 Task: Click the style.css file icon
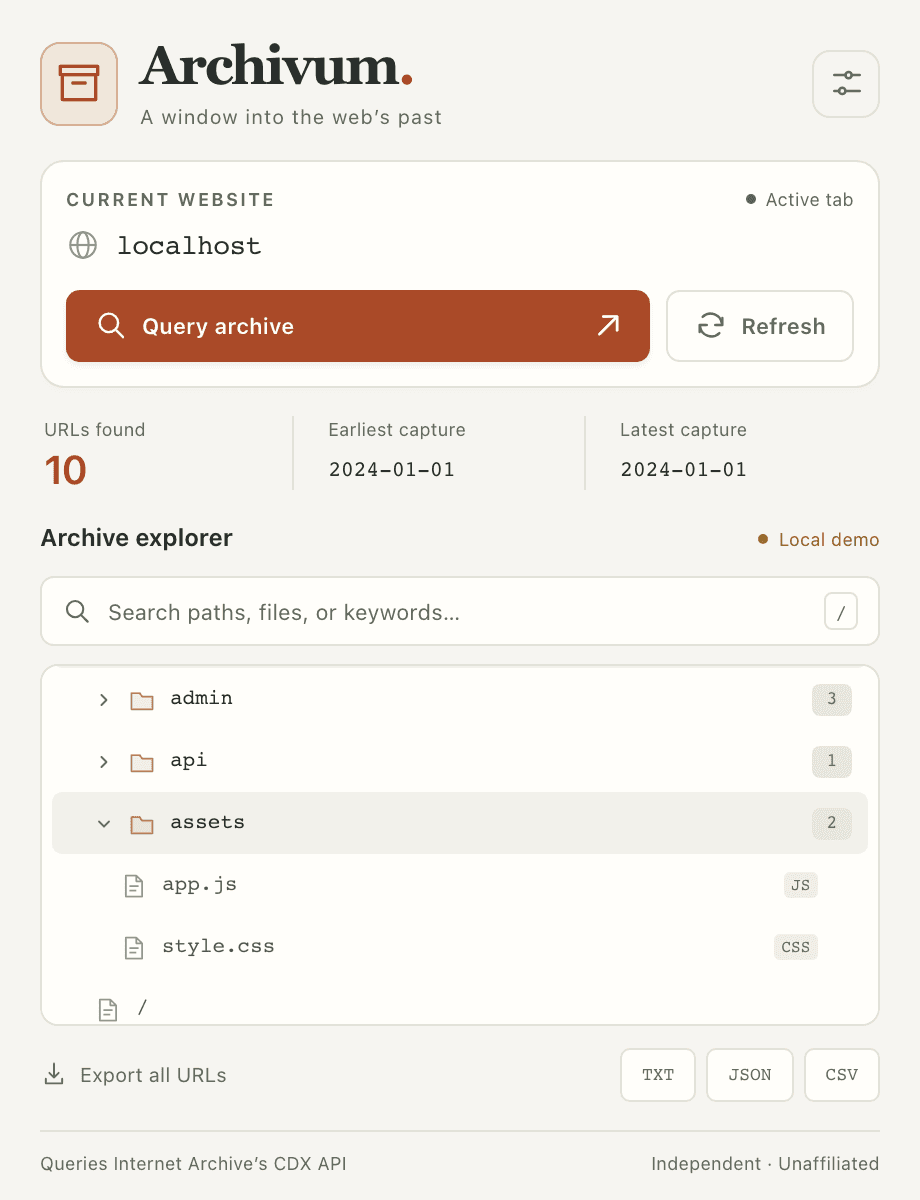134,948
